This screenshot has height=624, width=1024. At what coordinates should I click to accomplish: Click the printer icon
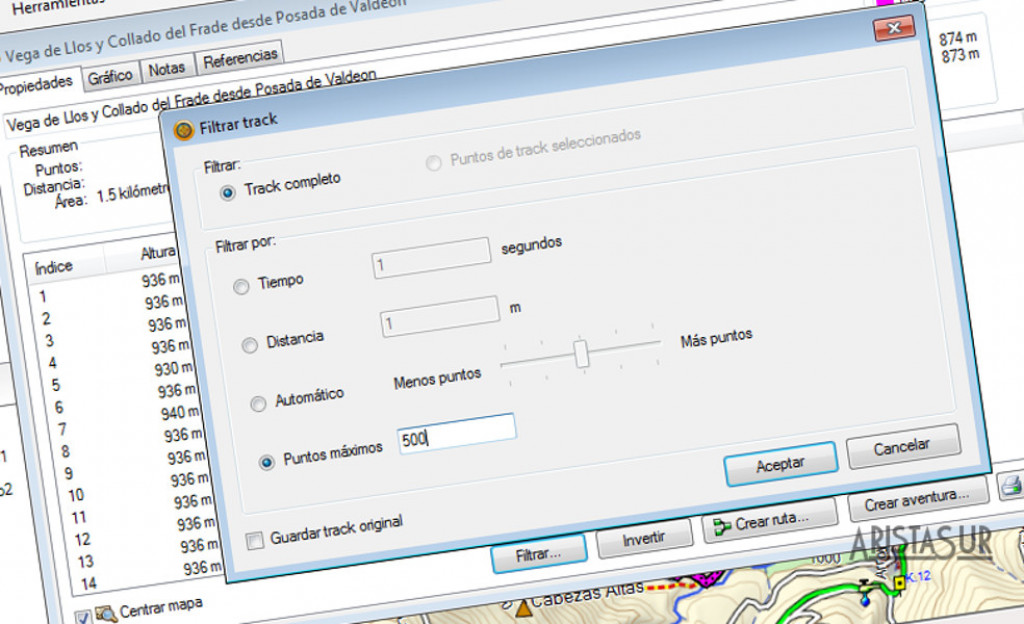click(1012, 485)
